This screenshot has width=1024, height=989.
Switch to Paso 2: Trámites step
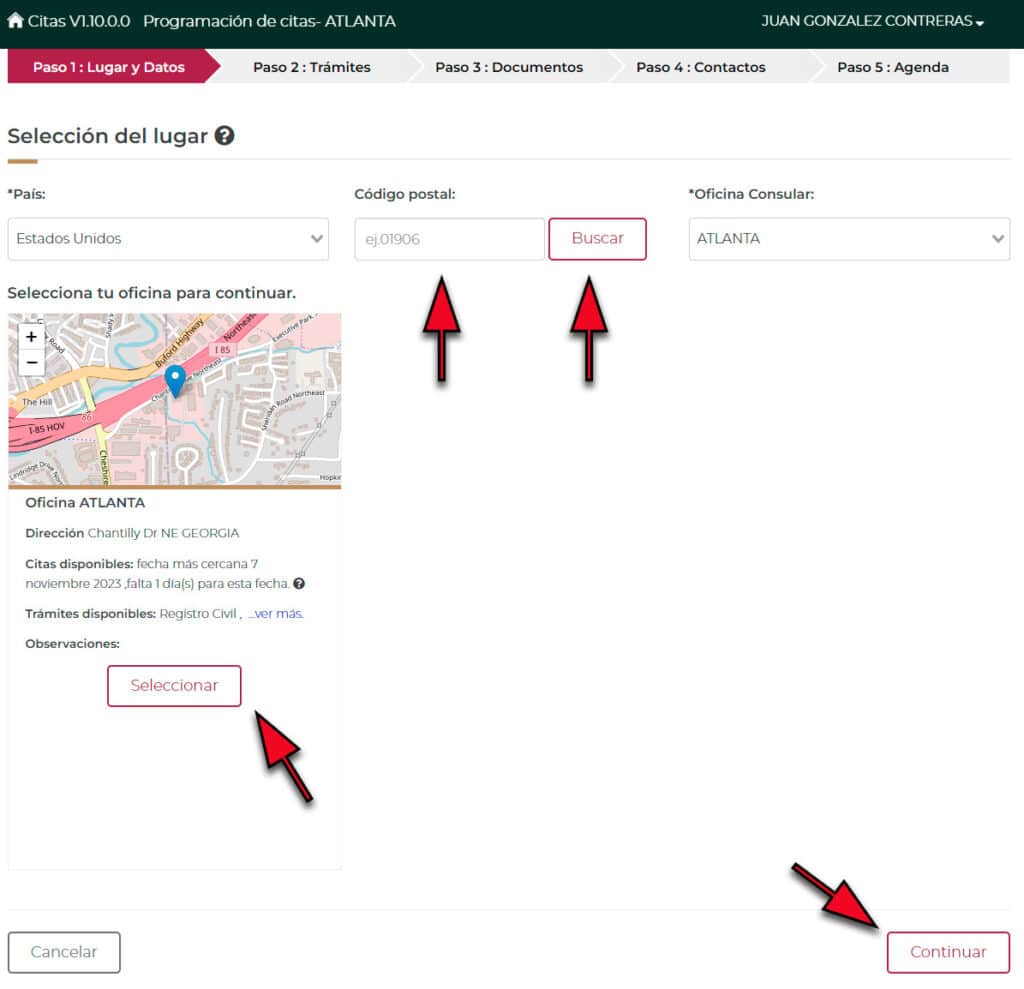point(311,67)
